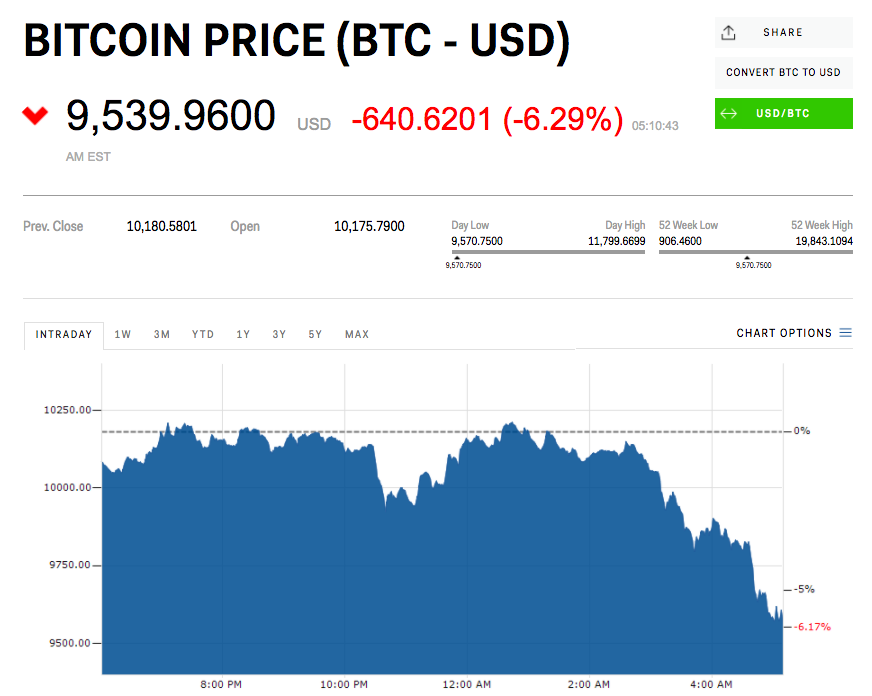Switch to the 3M chart range
Screen dimensions: 872x696
coord(162,335)
